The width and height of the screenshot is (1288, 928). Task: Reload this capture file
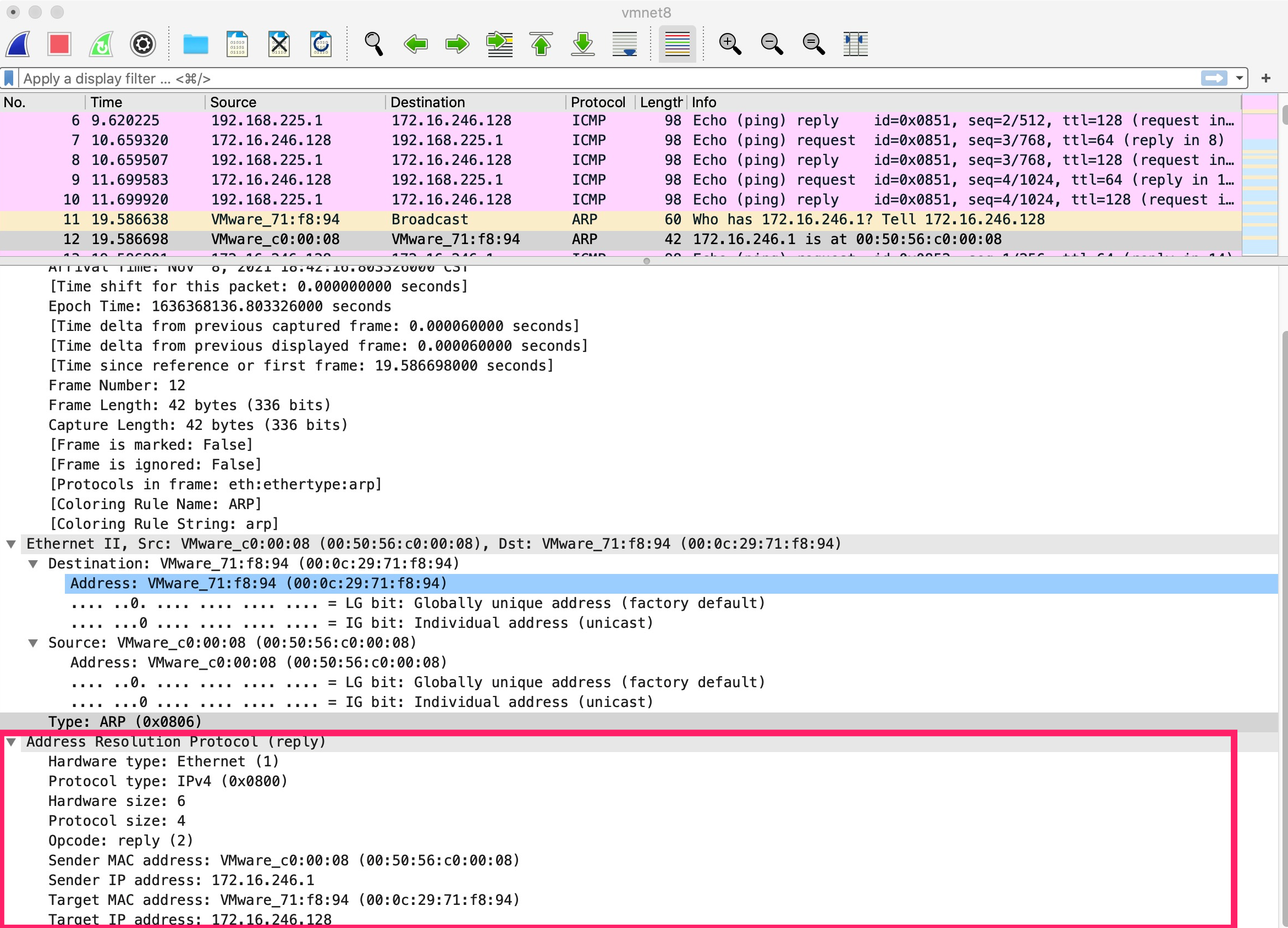[321, 43]
